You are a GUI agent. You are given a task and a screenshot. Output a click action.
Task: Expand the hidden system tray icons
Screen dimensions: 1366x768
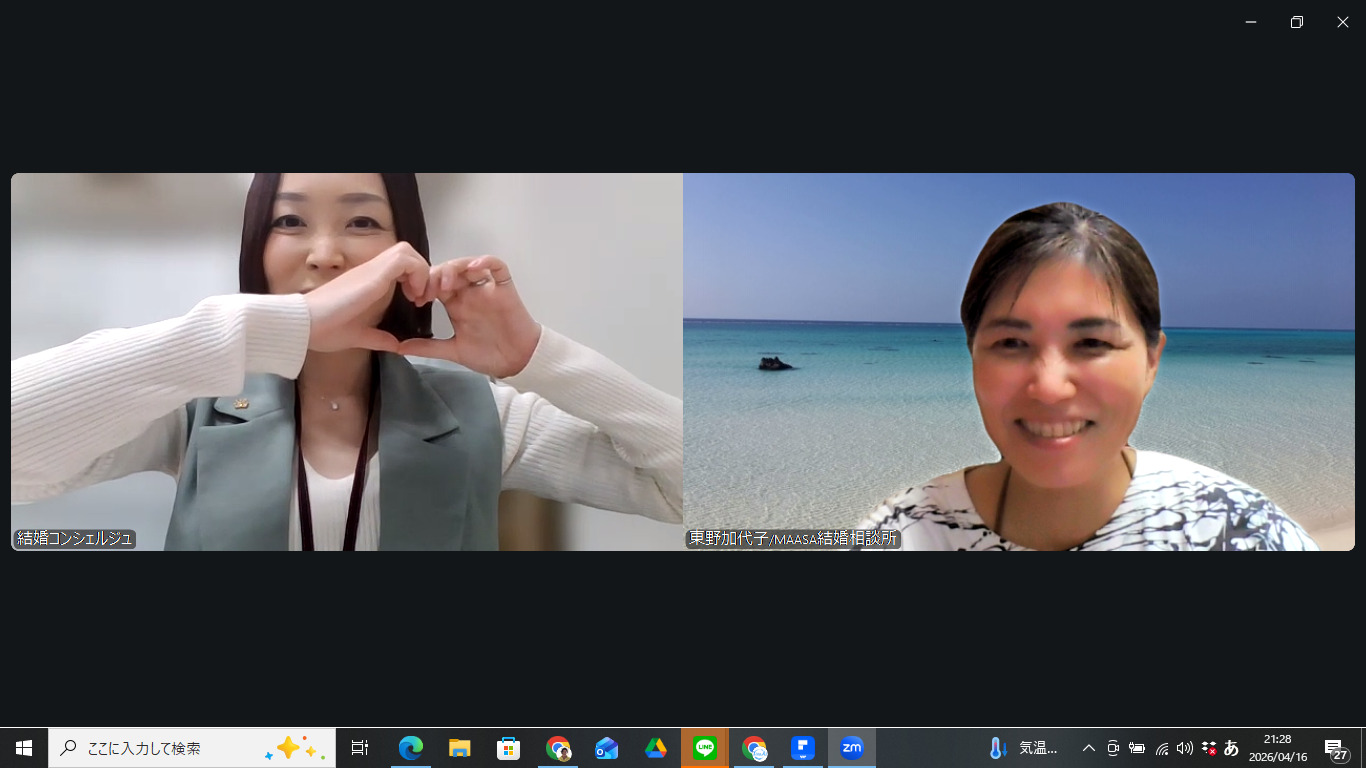[1089, 748]
